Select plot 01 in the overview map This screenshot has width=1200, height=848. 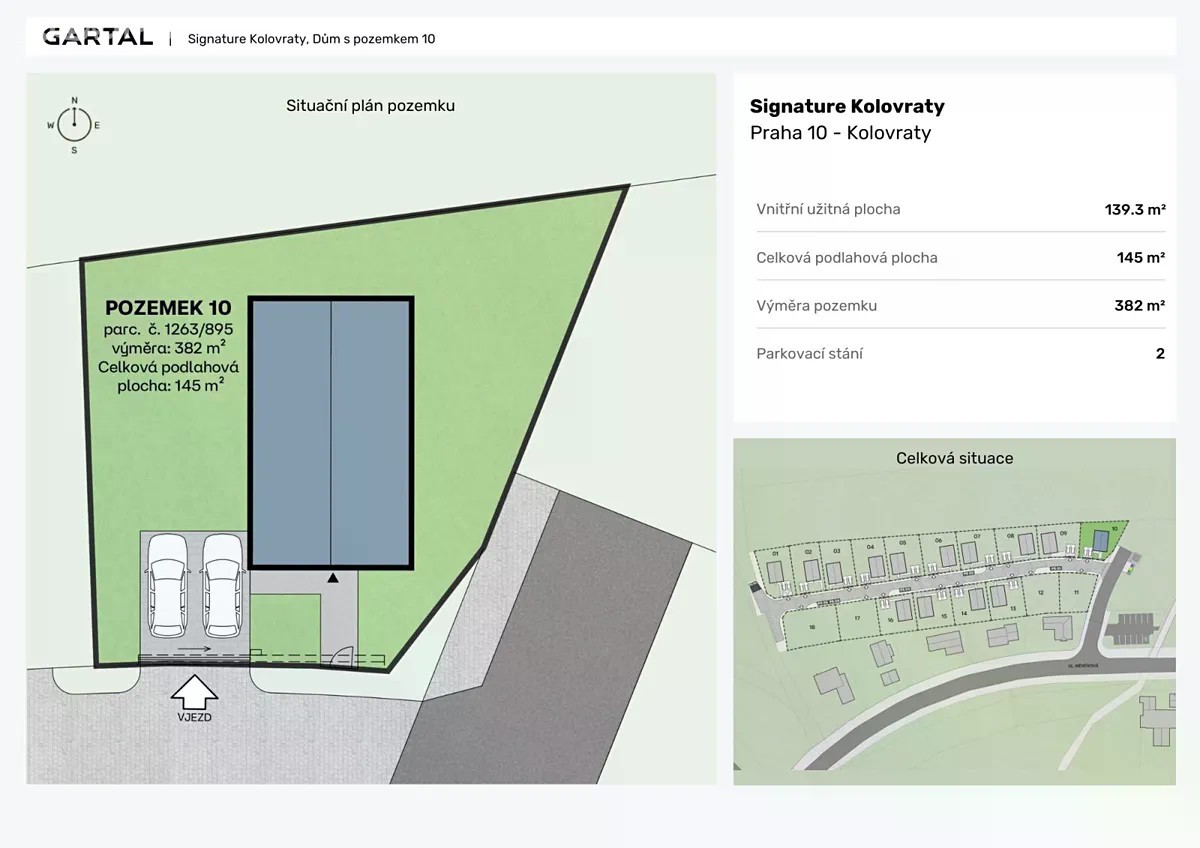(x=774, y=566)
